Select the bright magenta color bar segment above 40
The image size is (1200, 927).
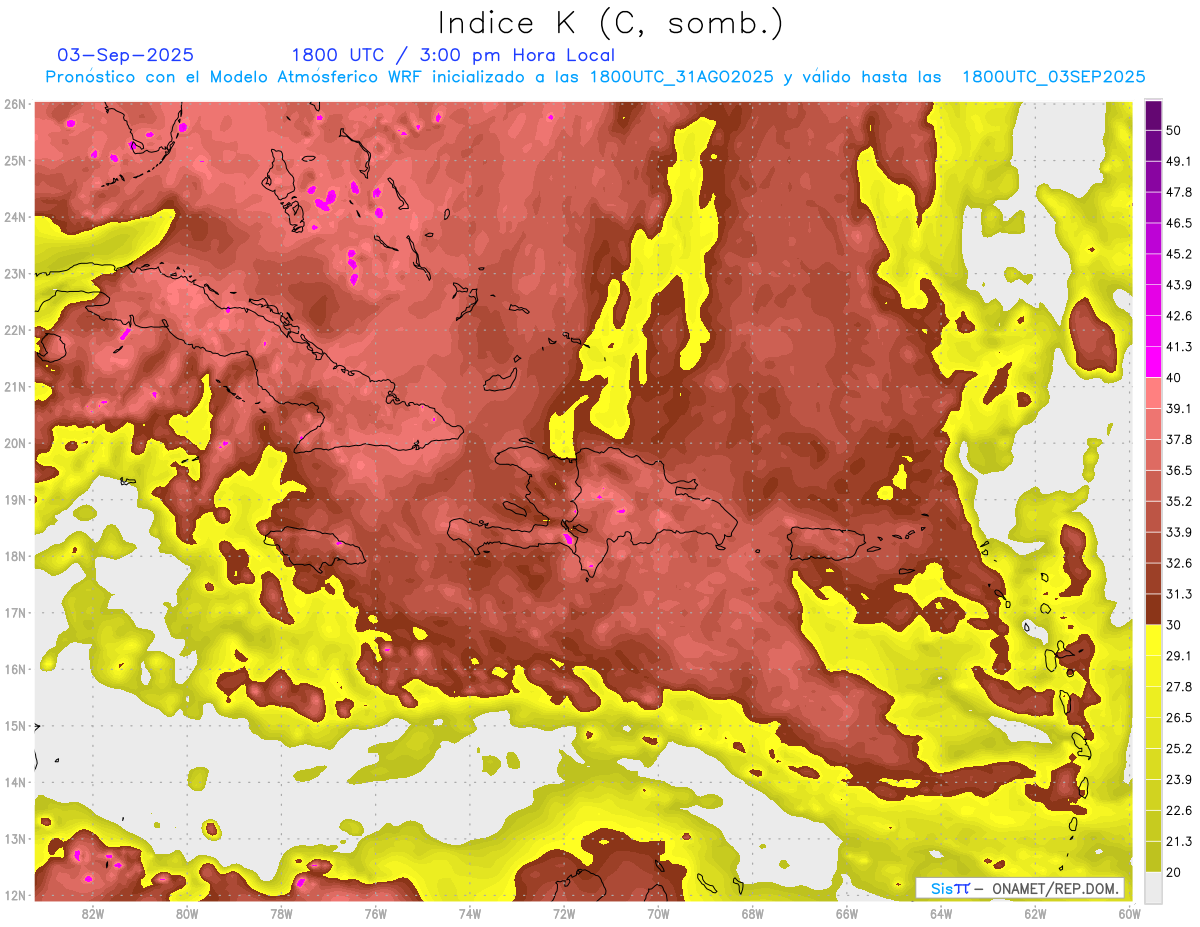(1153, 362)
